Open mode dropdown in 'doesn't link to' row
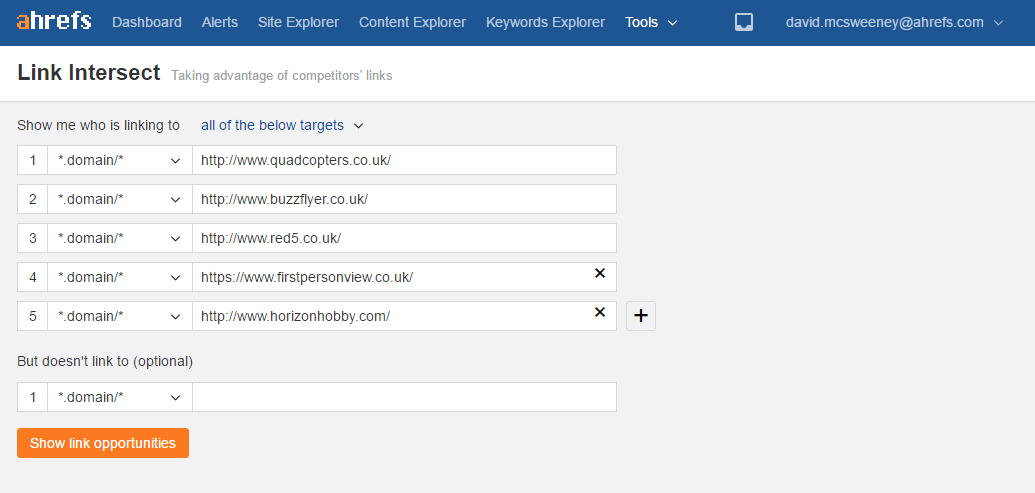Viewport: 1035px width, 493px height. (x=119, y=397)
